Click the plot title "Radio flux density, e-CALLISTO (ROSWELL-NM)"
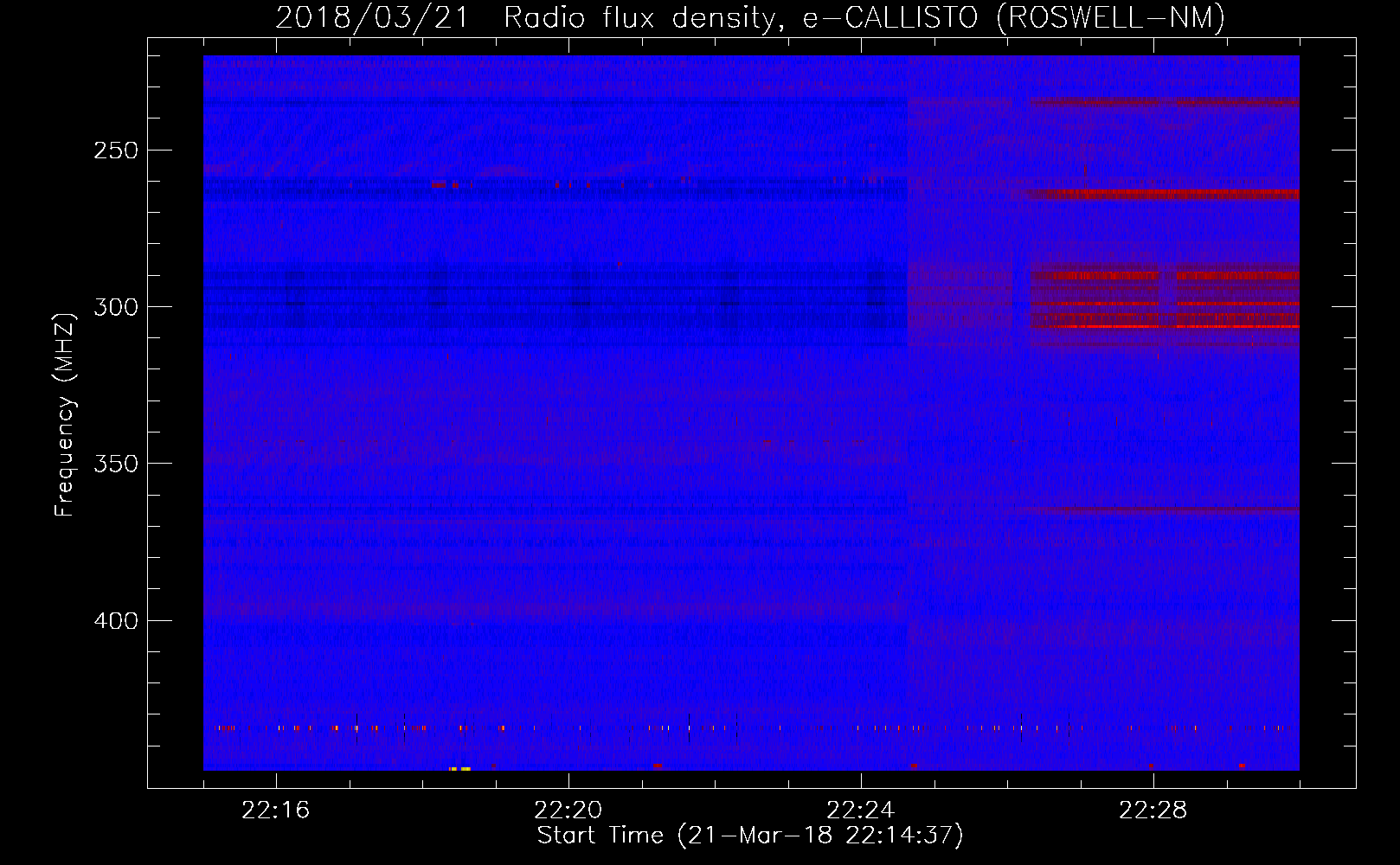The height and width of the screenshot is (865, 1400). 864,17
